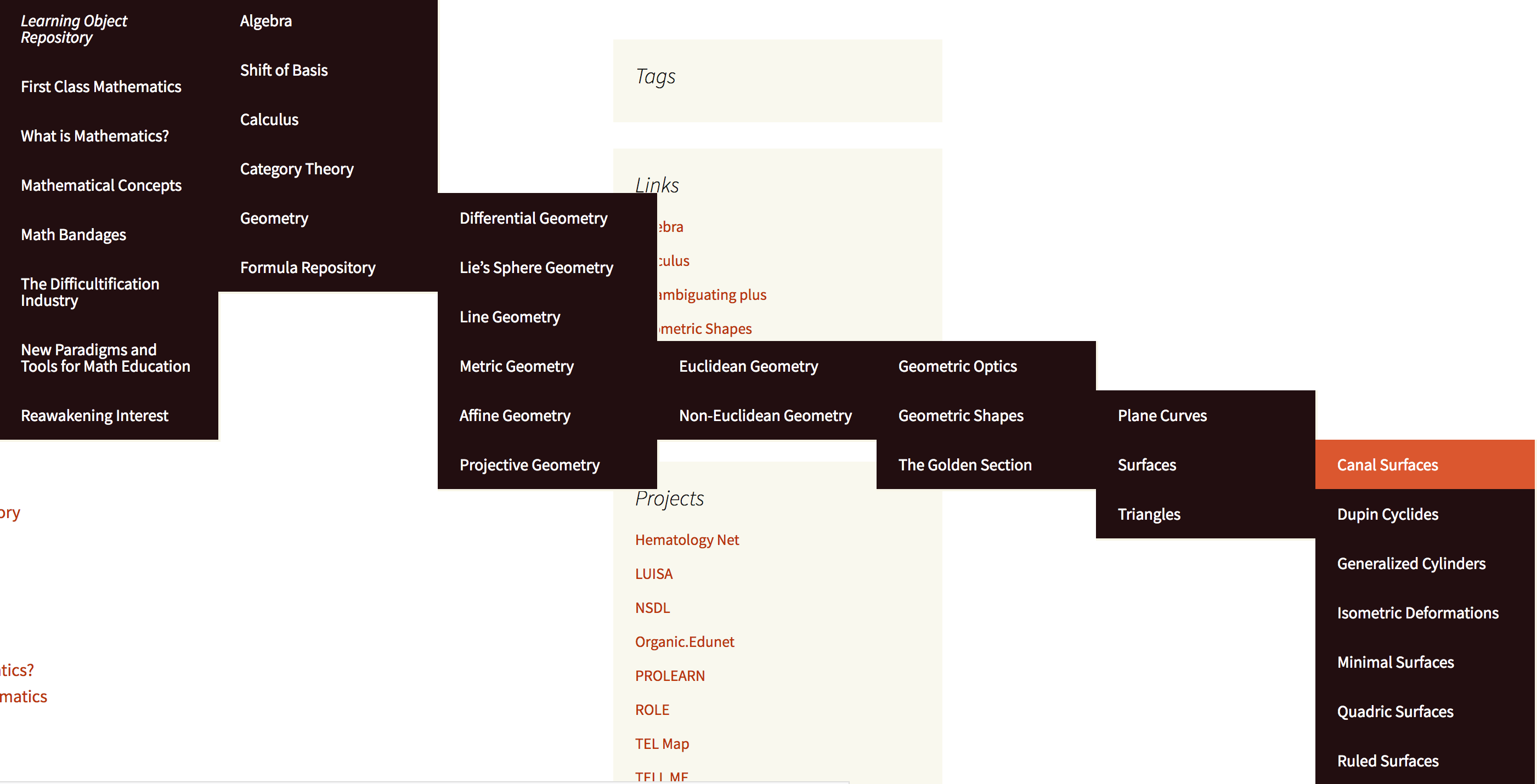Screen dimensions: 1537x784
Task: Select Mathematical Concepts in main menu
Action: point(101,185)
